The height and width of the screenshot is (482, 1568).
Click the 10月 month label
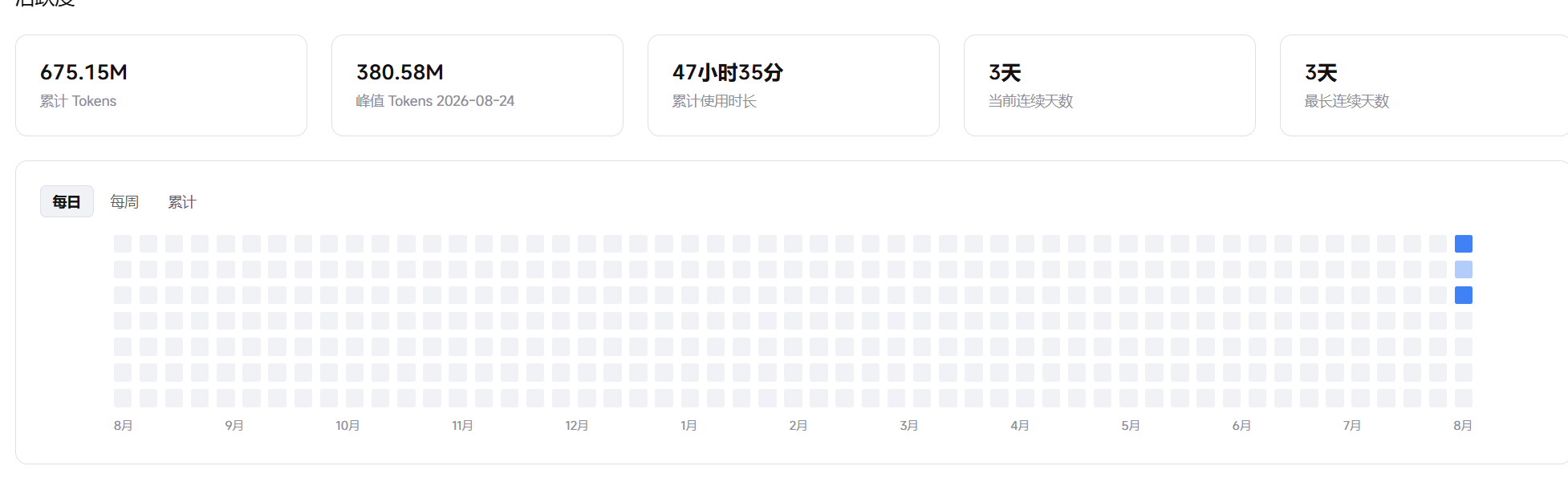pyautogui.click(x=348, y=425)
